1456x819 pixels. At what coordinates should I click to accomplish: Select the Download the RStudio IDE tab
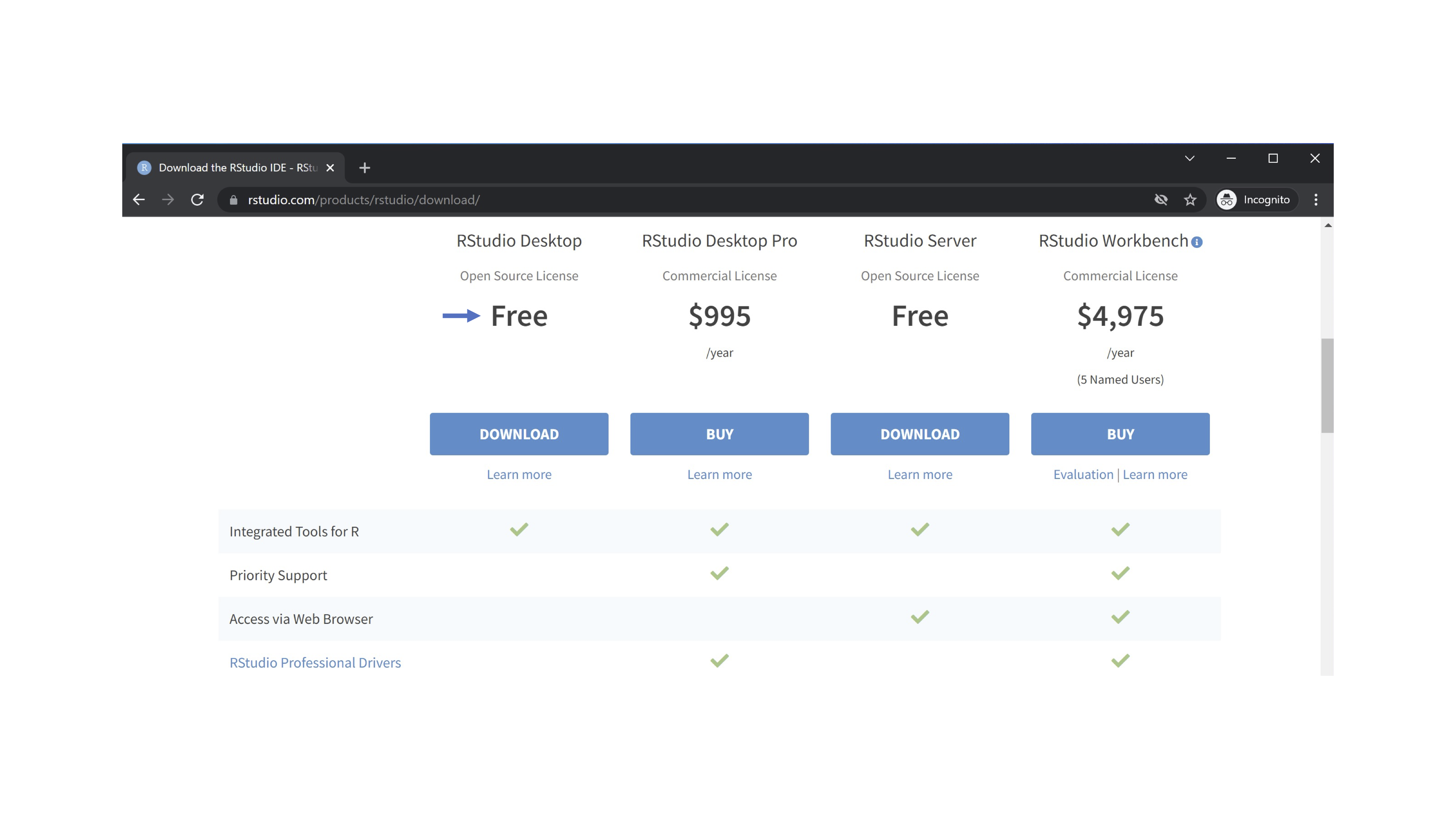tap(237, 168)
